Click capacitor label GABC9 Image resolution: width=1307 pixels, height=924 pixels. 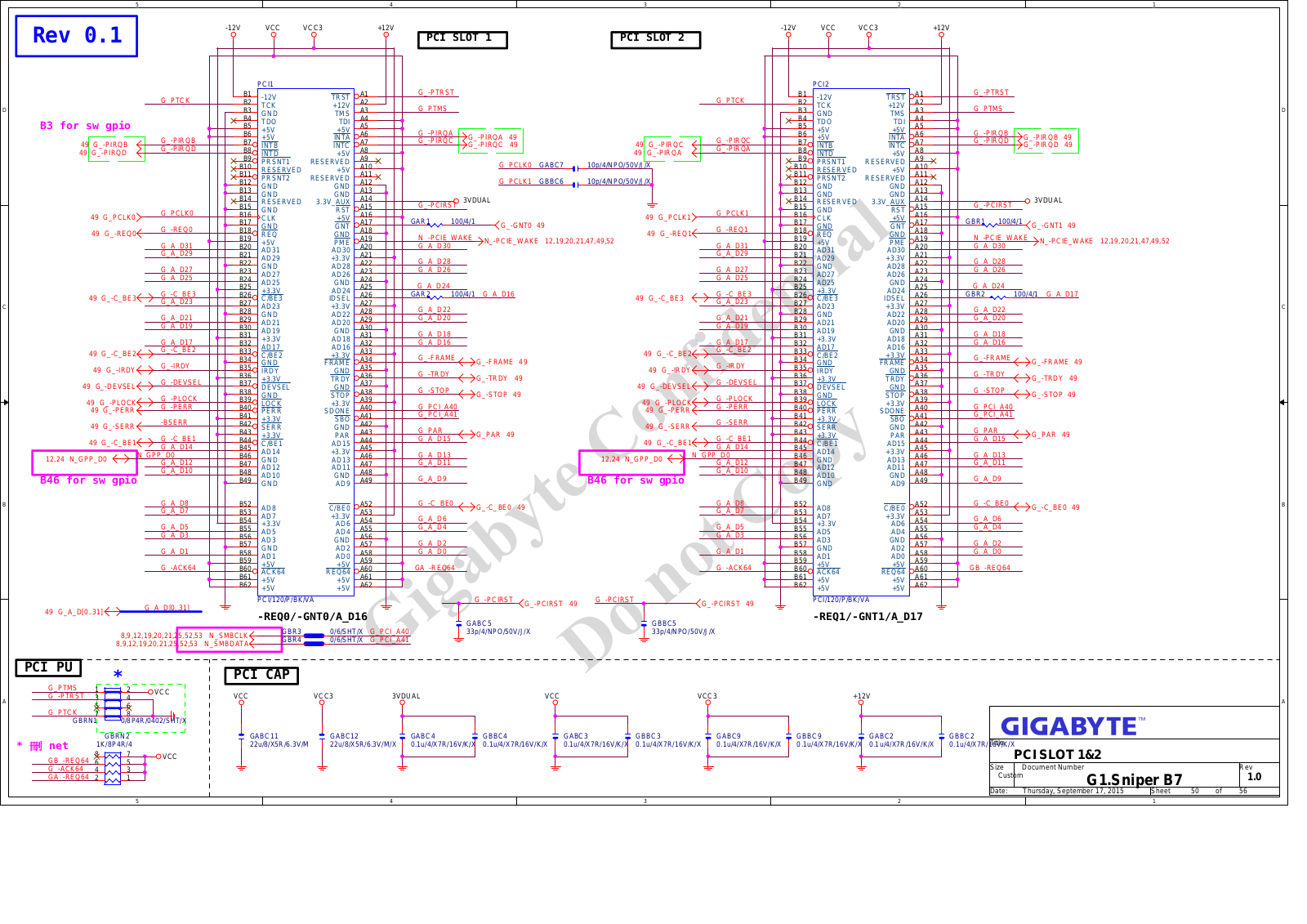pos(729,736)
